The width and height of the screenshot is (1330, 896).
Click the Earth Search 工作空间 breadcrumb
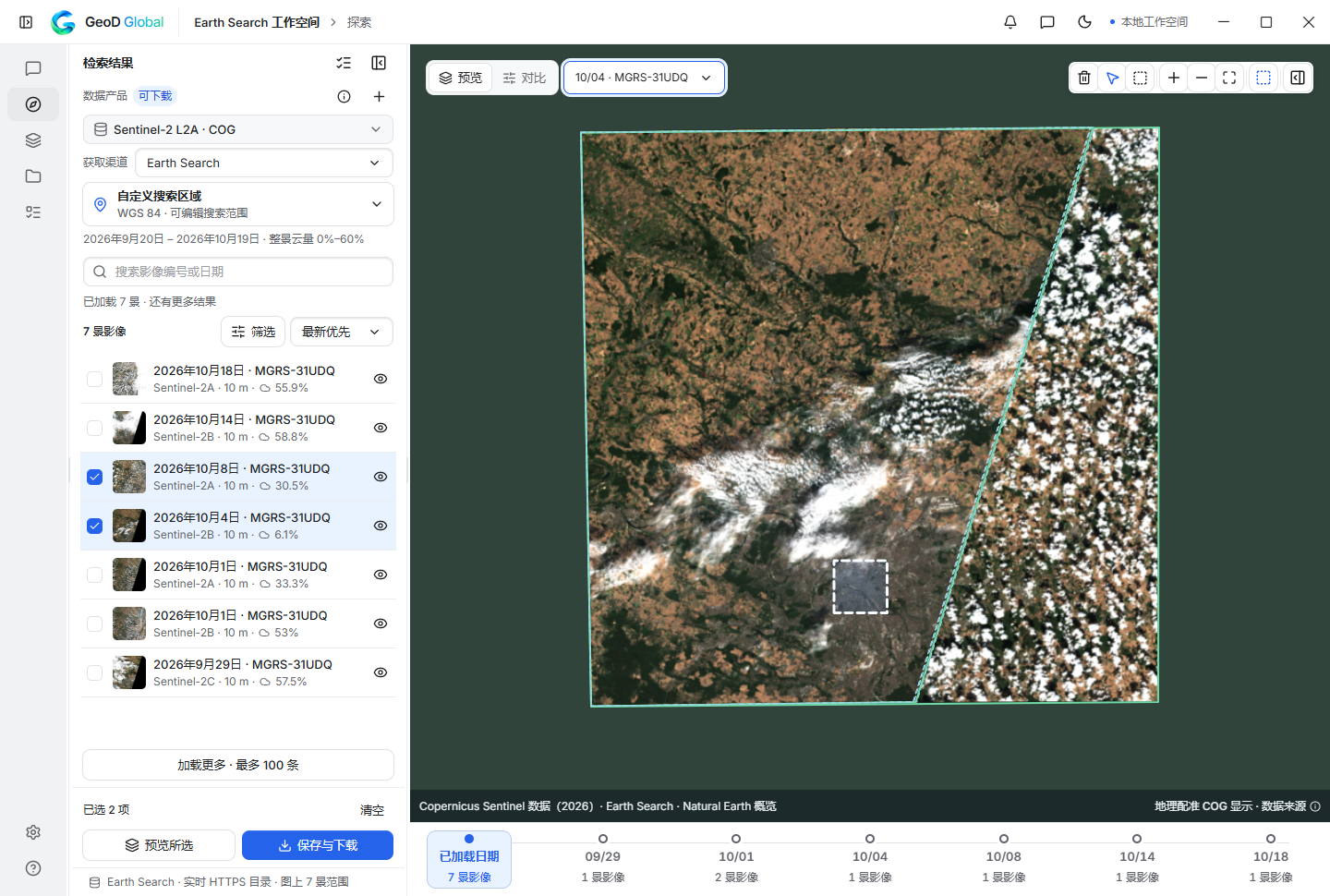point(257,22)
